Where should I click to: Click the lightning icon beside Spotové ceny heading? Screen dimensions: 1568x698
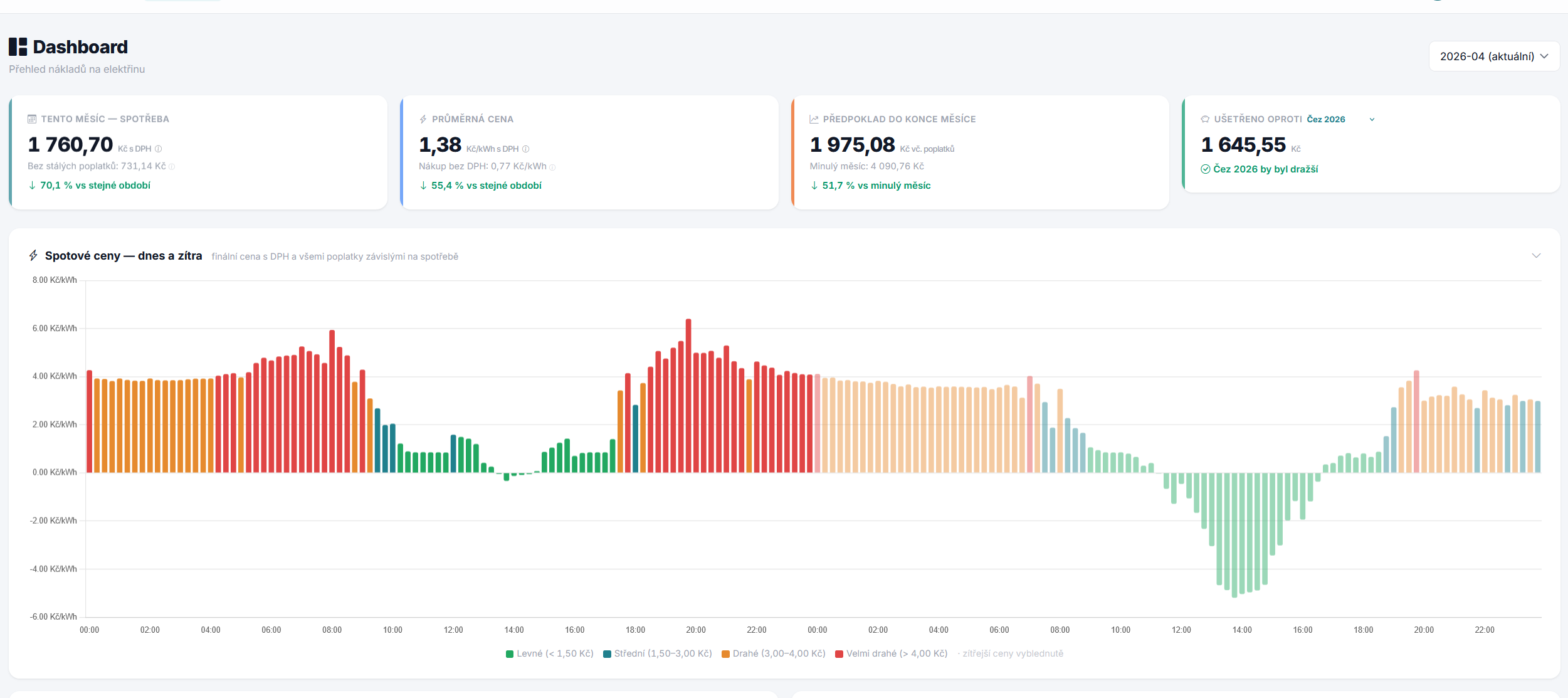tap(33, 255)
